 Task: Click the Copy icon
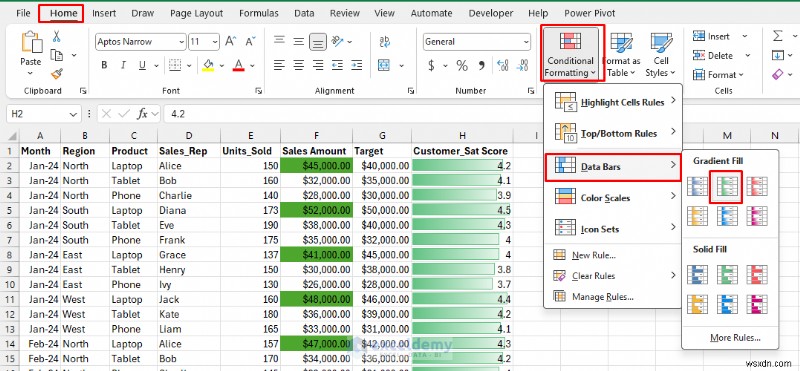pos(57,55)
